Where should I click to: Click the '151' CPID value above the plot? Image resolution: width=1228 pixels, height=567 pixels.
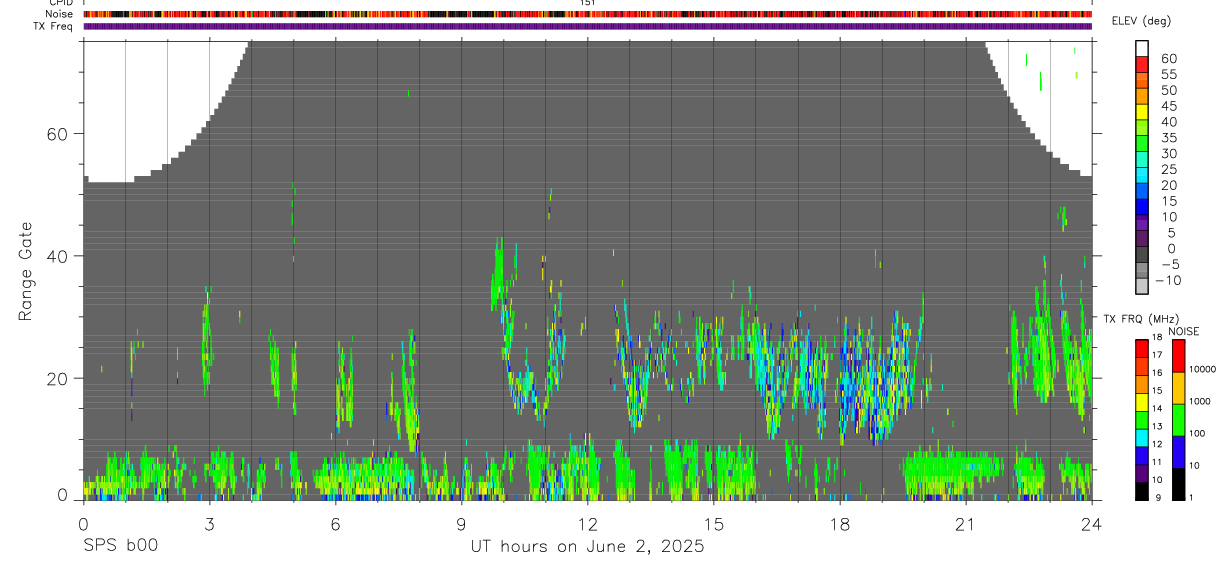(588, 3)
